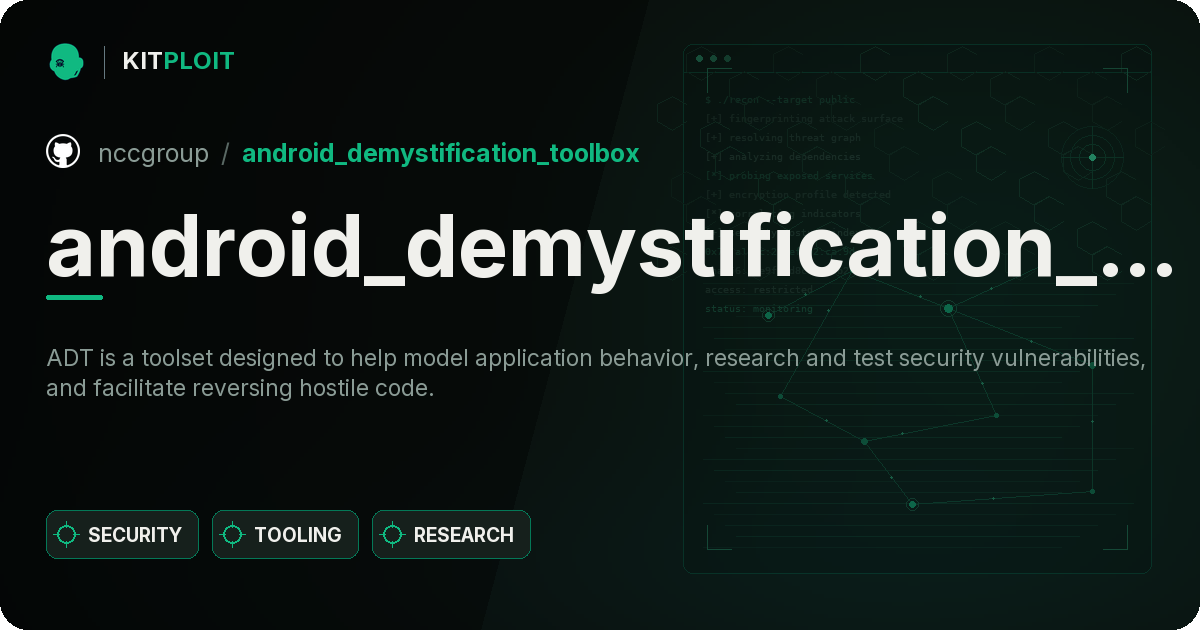
Task: Click the crosshair icon in SECURITY tag
Action: (67, 535)
